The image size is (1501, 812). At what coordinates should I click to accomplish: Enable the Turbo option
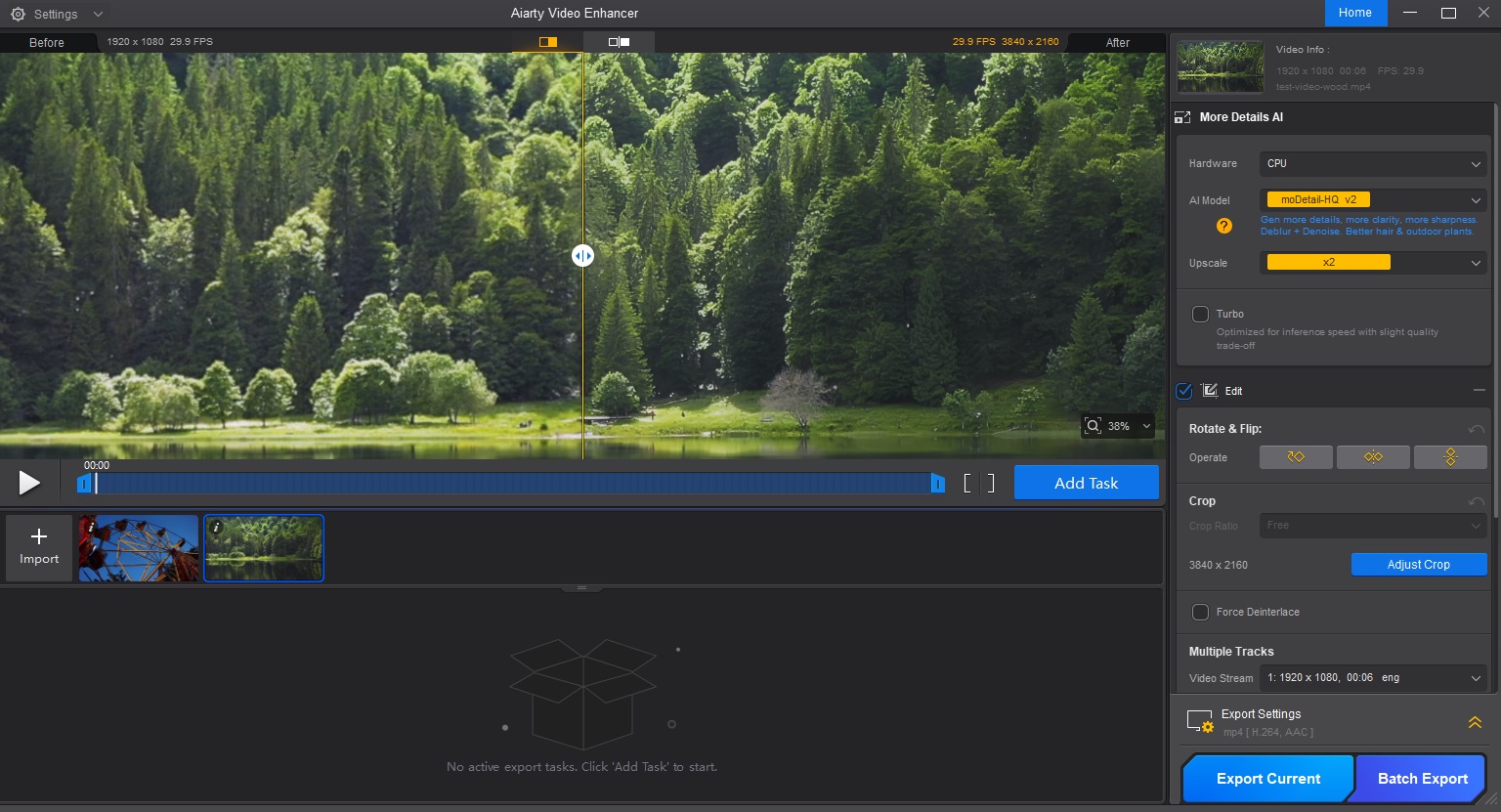click(x=1200, y=314)
